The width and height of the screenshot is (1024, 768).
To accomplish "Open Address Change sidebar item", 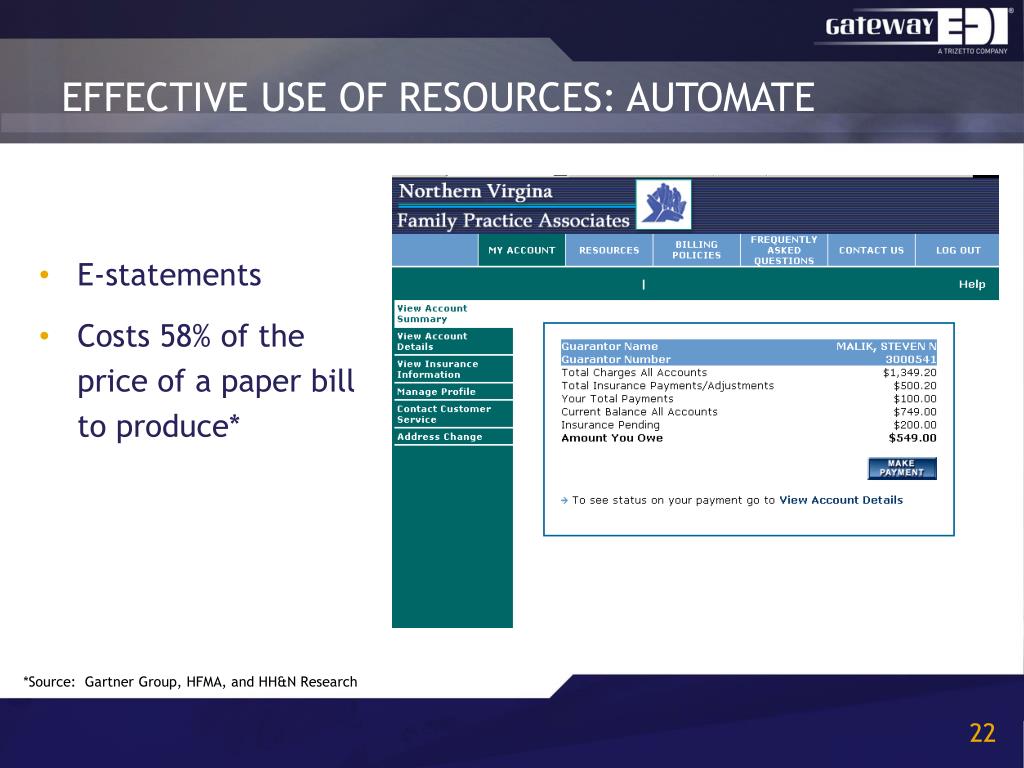I will (453, 437).
